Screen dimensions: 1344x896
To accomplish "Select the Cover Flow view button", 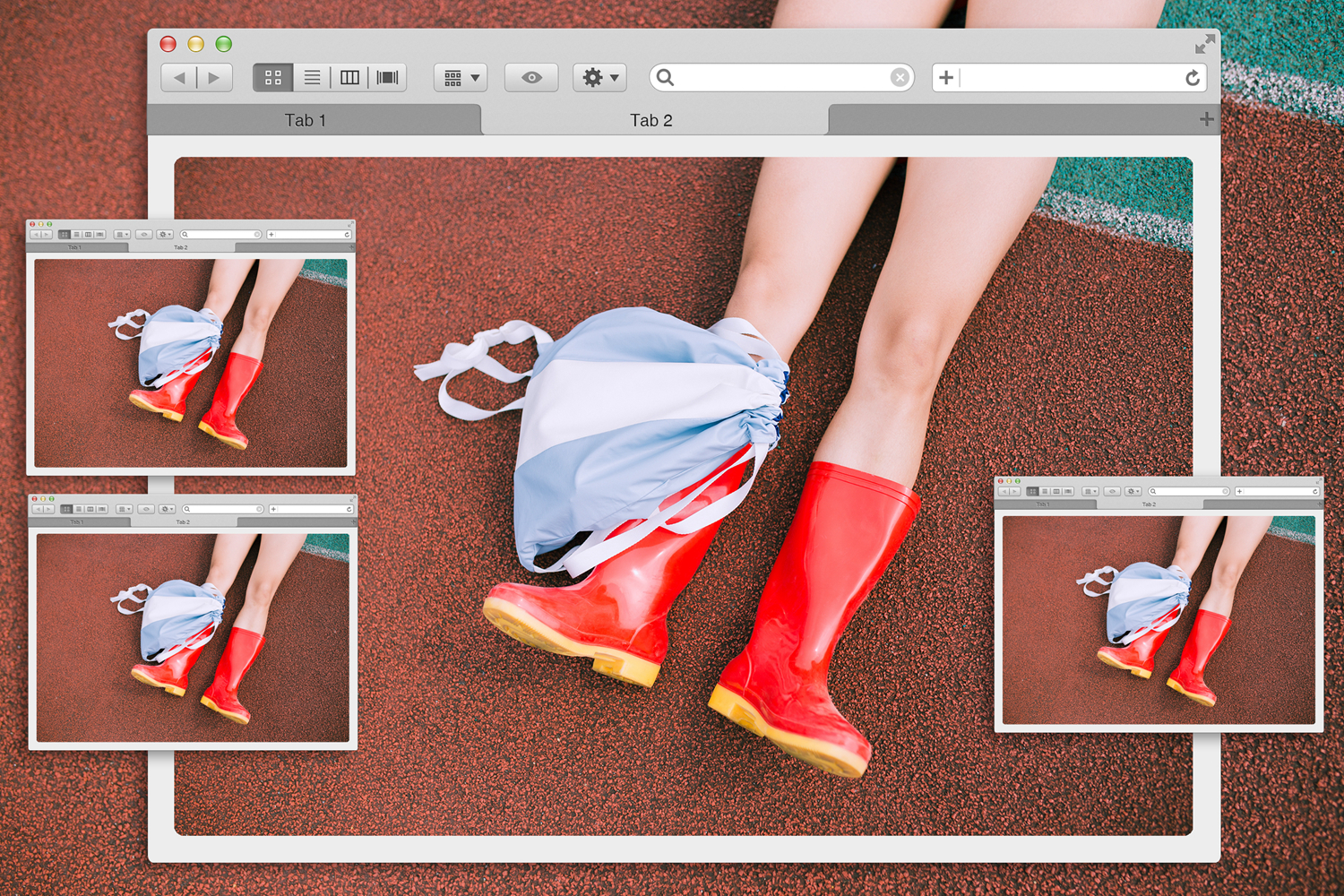I will (x=388, y=78).
